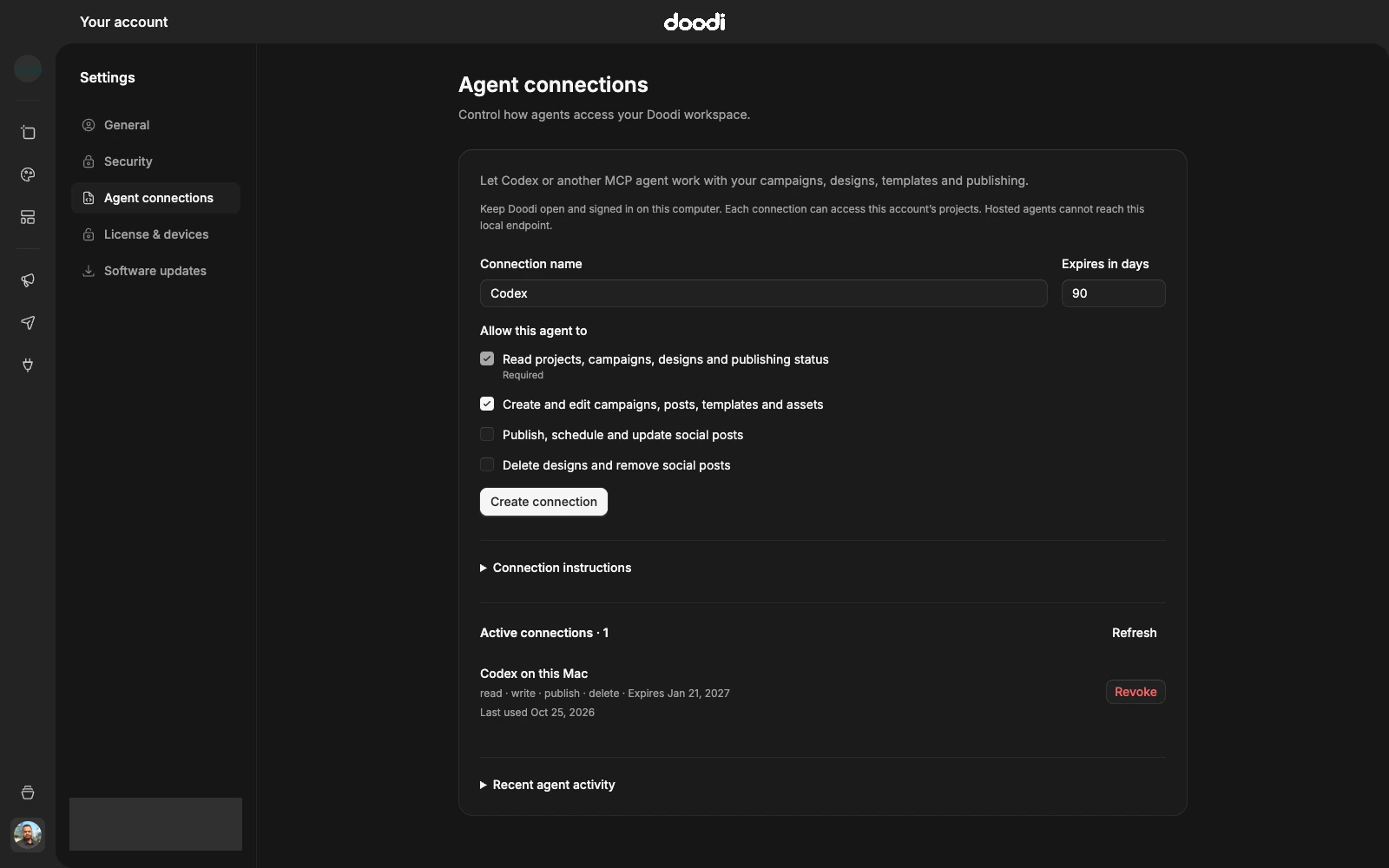
Task: Expand Recent agent activity section
Action: click(x=548, y=785)
